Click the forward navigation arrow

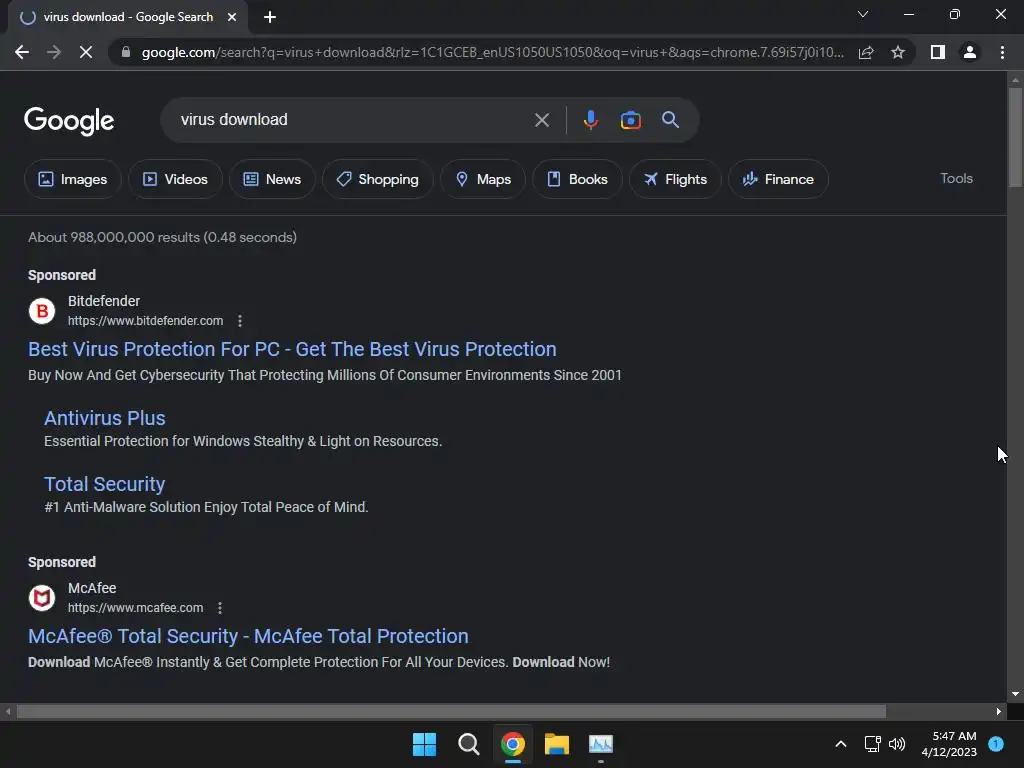pyautogui.click(x=54, y=52)
